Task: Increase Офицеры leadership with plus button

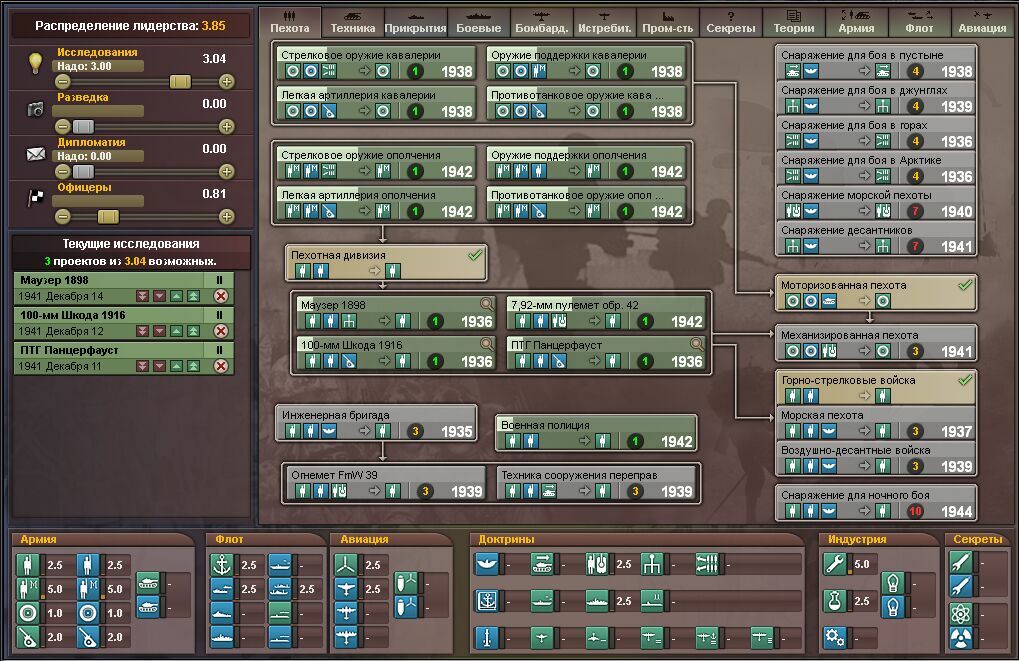Action: [x=226, y=216]
